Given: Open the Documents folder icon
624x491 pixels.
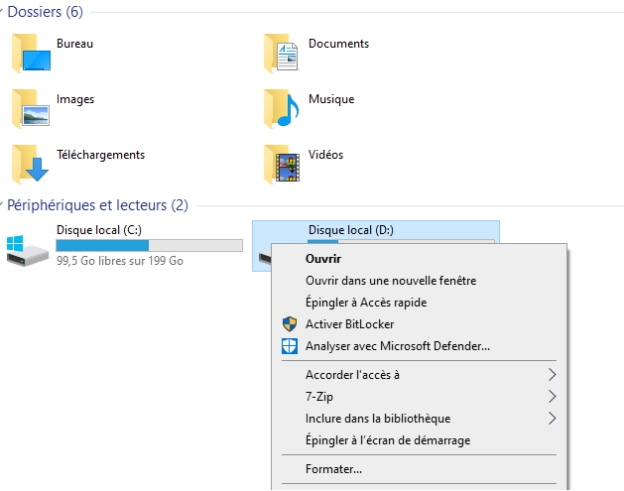Looking at the screenshot, I should (281, 53).
